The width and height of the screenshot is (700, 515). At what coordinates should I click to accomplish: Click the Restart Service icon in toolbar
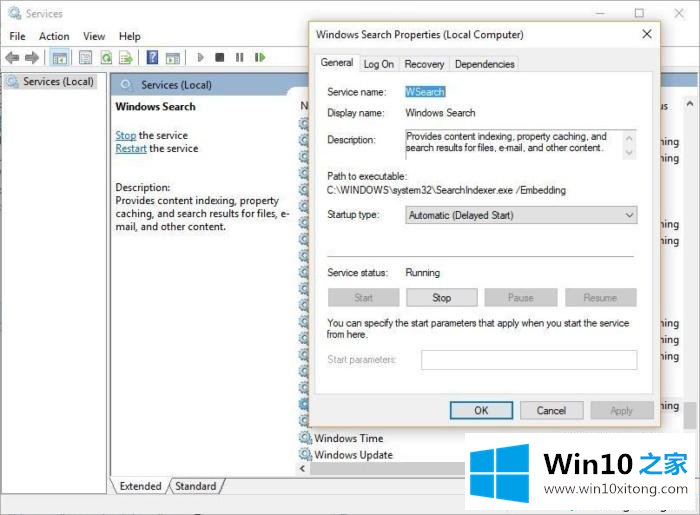click(260, 57)
